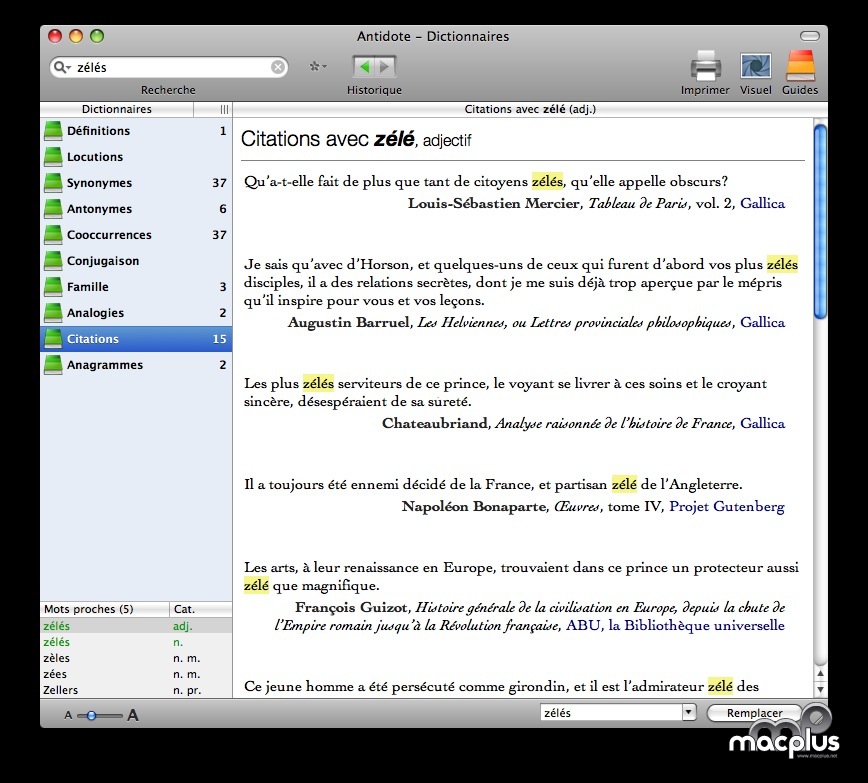Open the Projet Gutenberg link

(727, 506)
